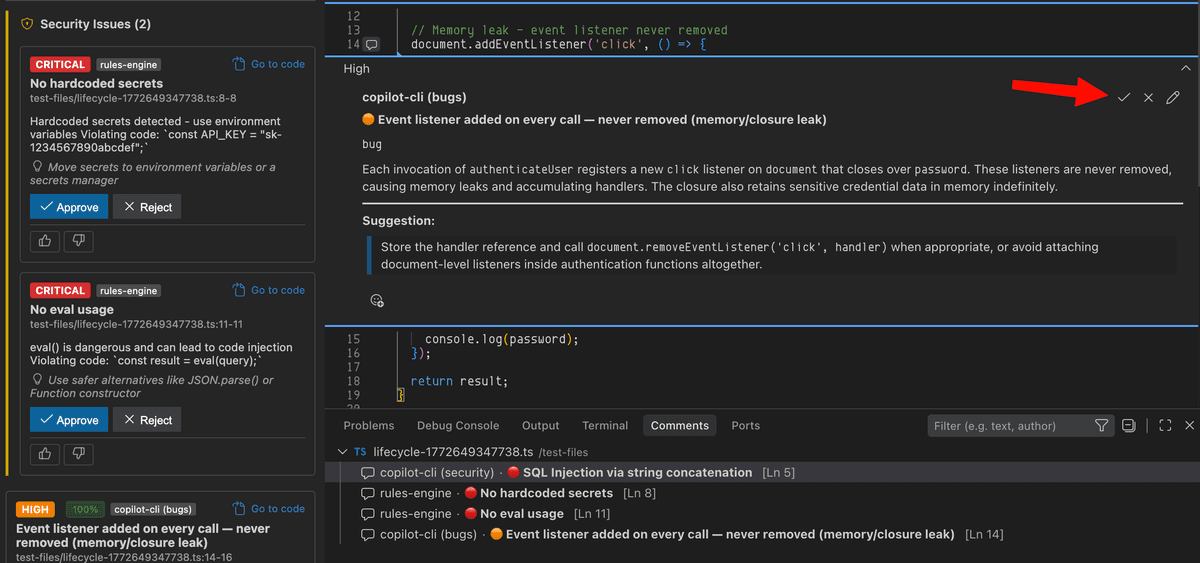Reject the No hardcoded secrets issue
This screenshot has width=1200, height=563.
click(147, 207)
